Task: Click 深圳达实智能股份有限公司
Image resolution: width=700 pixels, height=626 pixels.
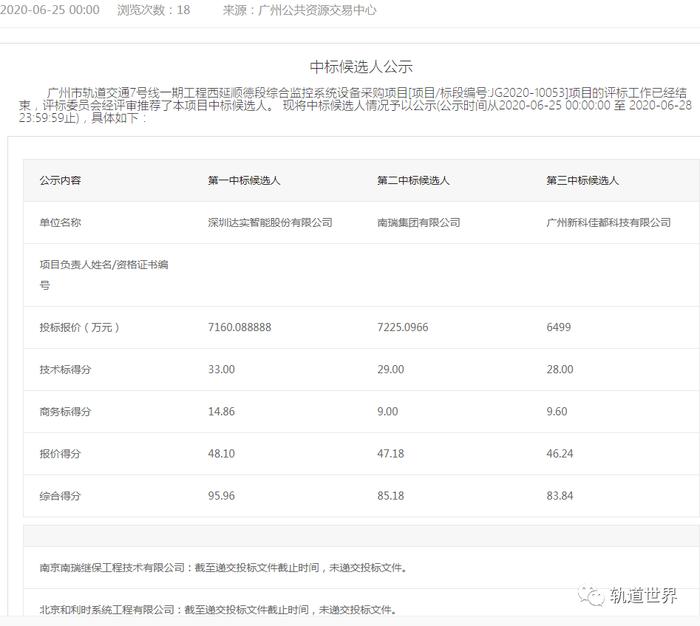Action: [270, 222]
